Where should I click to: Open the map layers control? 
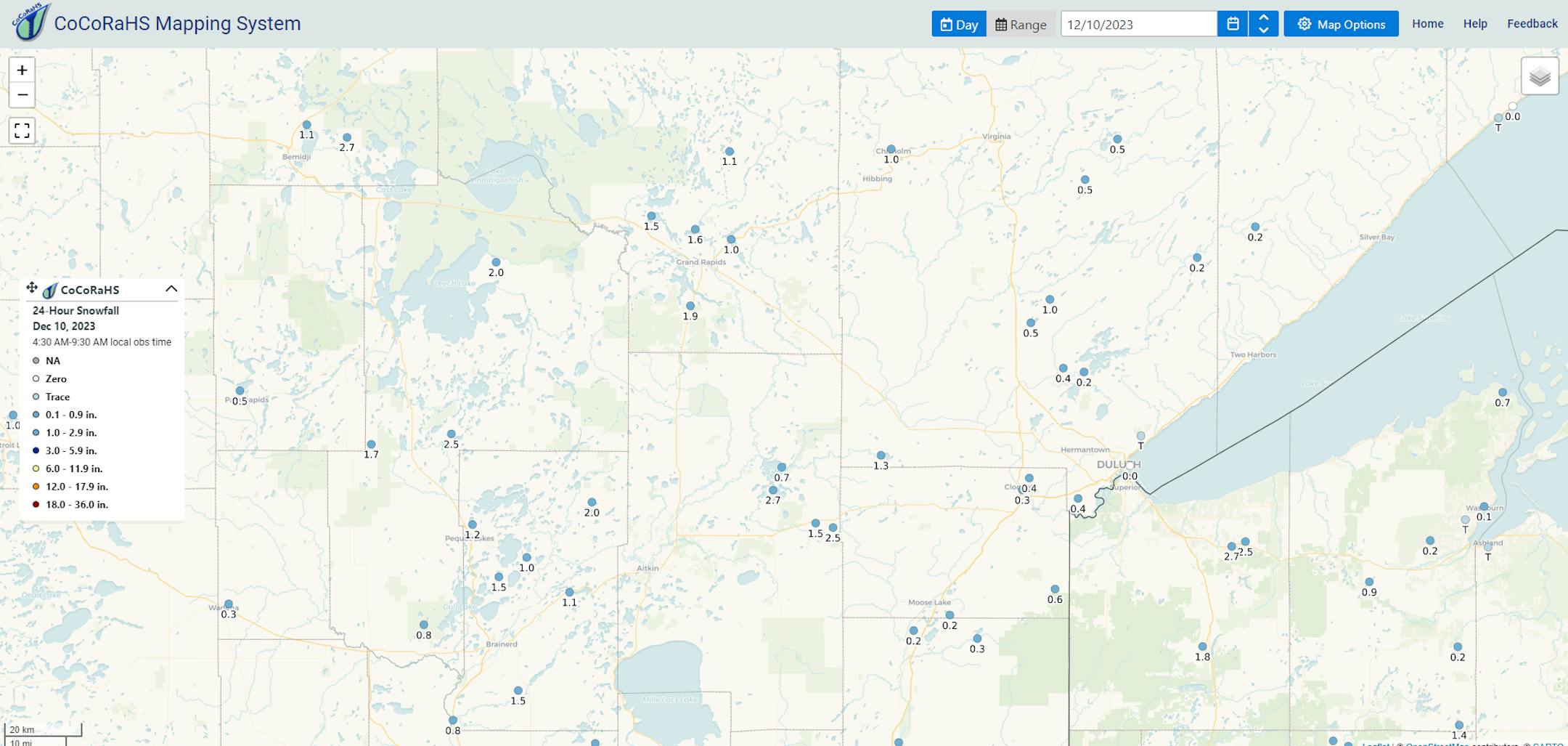pyautogui.click(x=1540, y=76)
